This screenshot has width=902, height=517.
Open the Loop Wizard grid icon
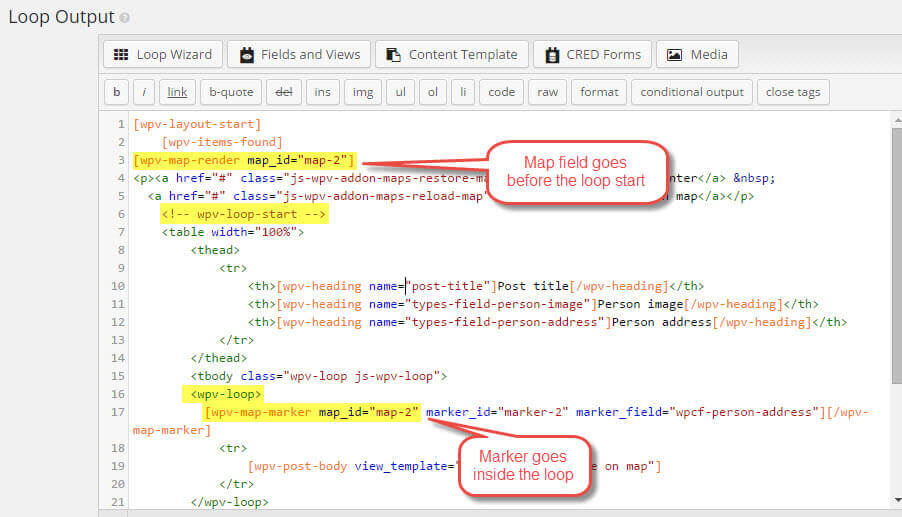point(121,55)
